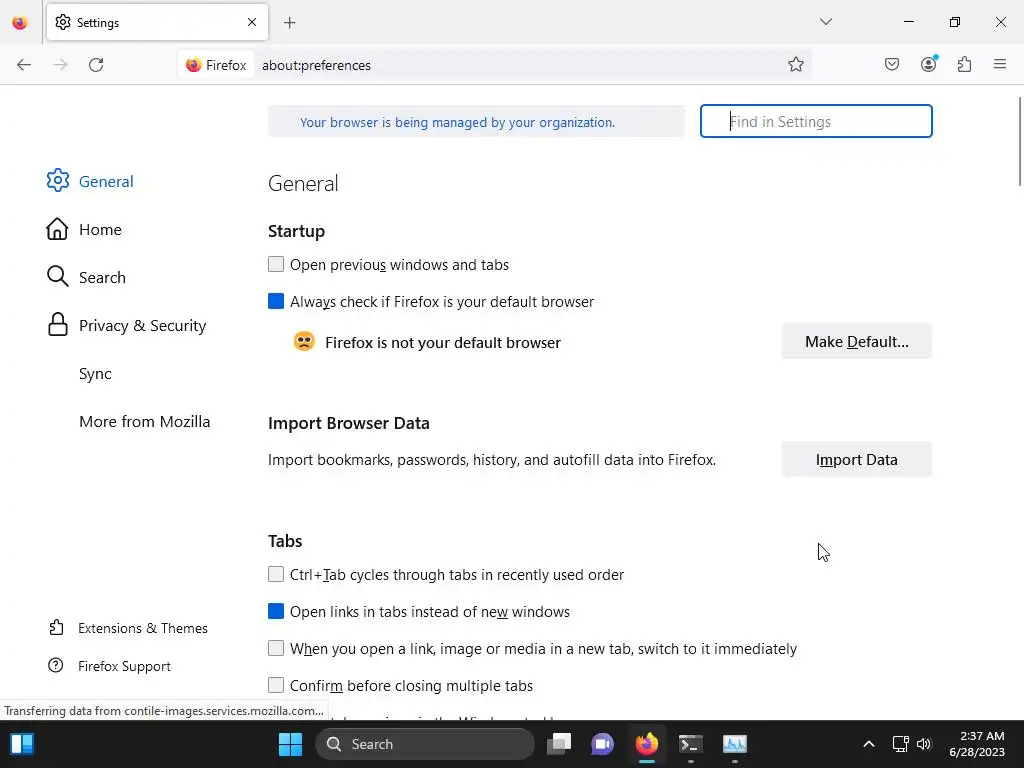The height and width of the screenshot is (768, 1024).
Task: Open Extensions & Themes link
Action: [129, 628]
